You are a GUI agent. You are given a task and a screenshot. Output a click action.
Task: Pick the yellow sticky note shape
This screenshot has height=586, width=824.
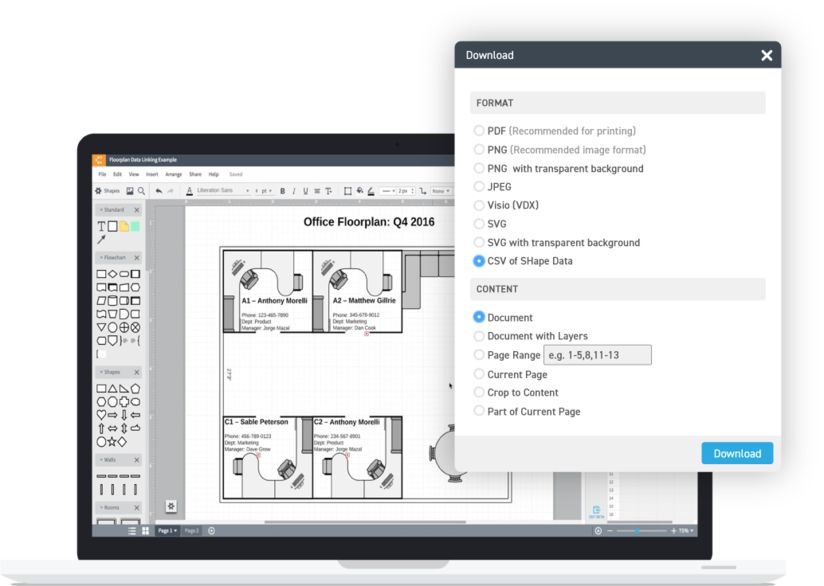click(124, 227)
